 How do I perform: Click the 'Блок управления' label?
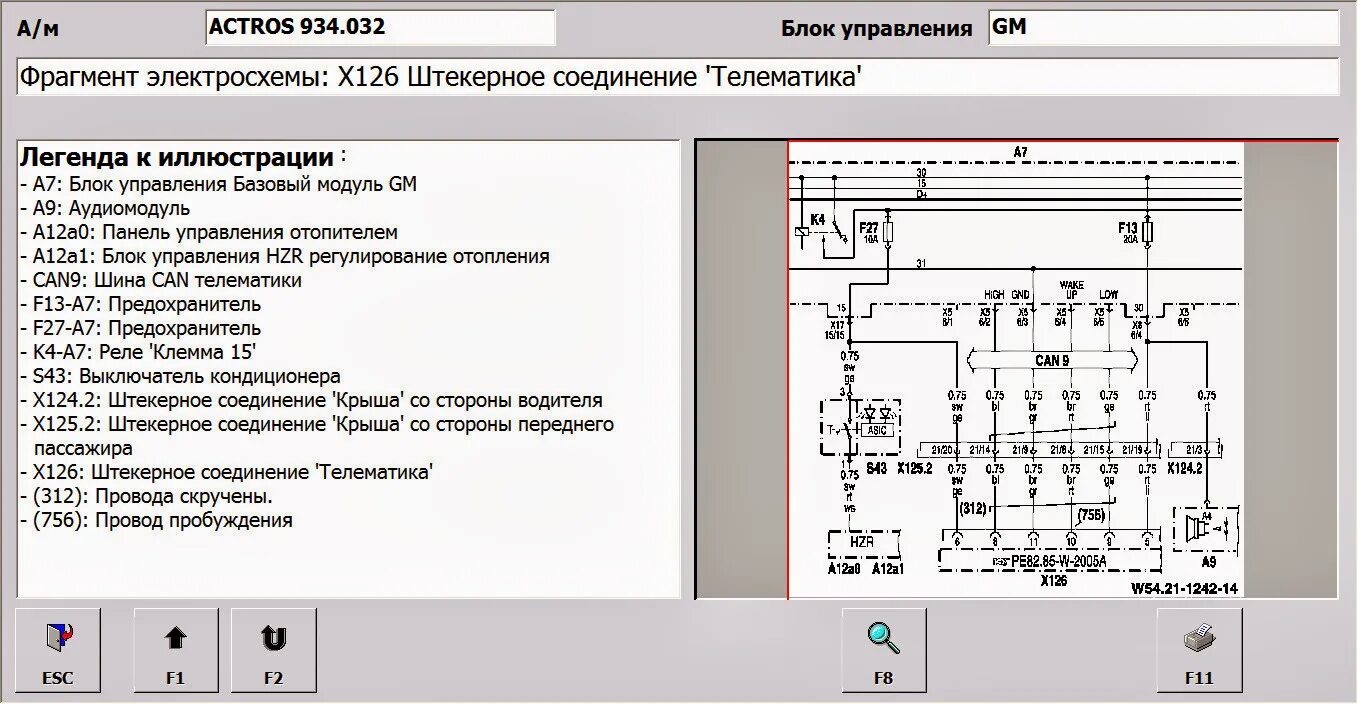[876, 29]
